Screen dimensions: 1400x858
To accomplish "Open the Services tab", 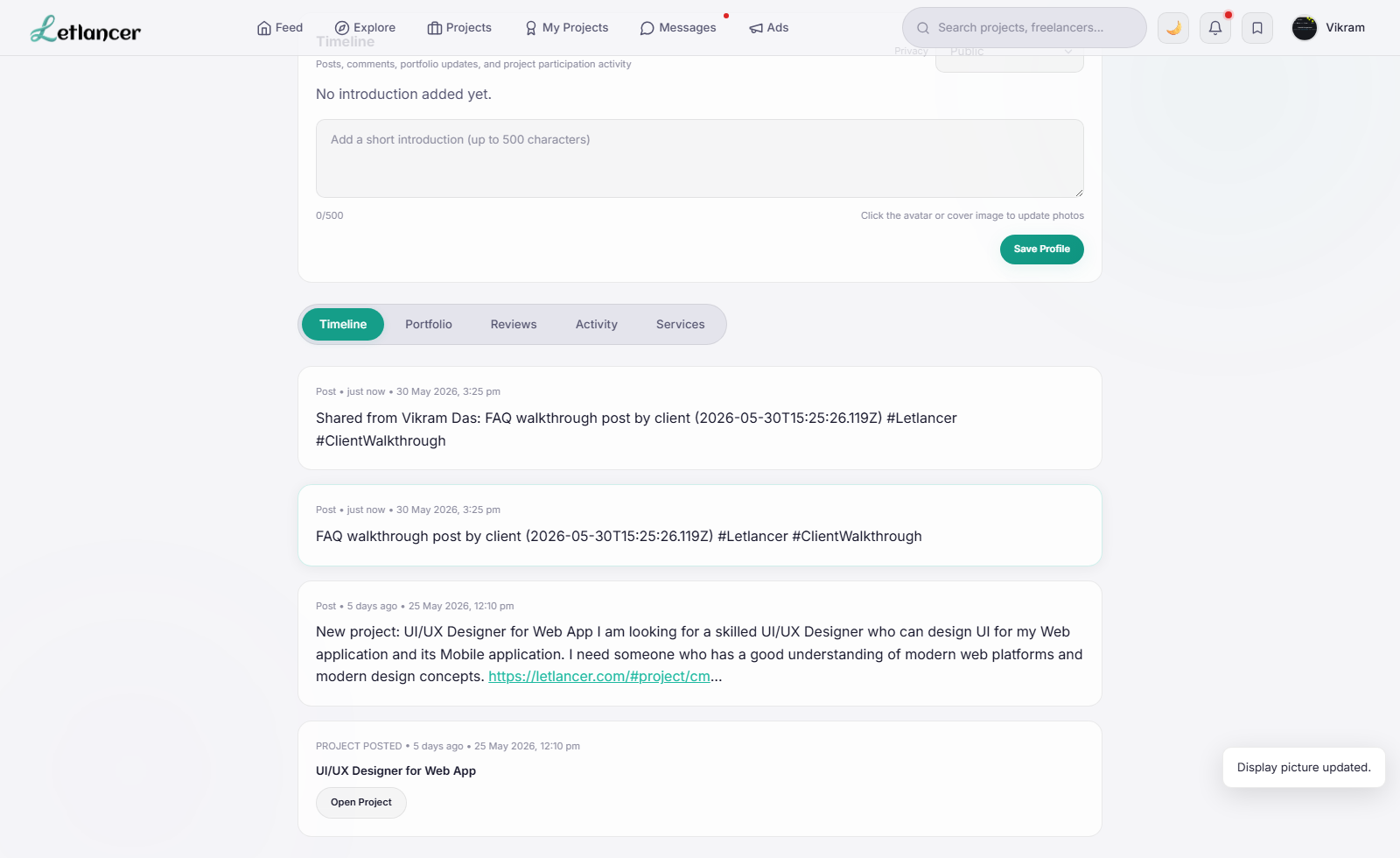I will 681,324.
